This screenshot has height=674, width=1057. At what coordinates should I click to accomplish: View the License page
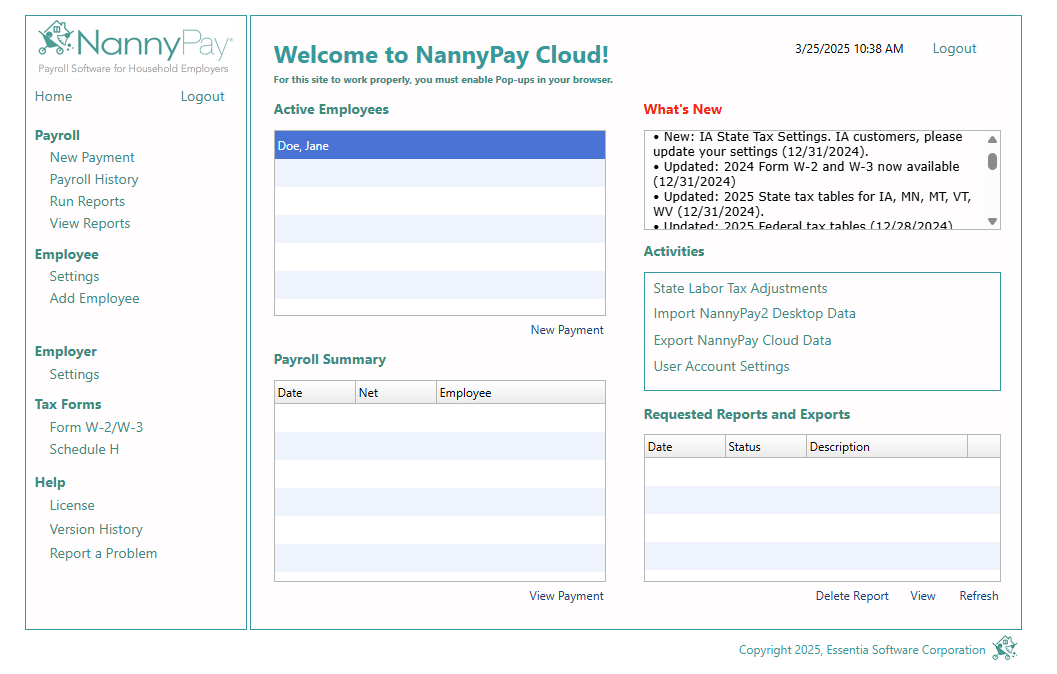point(72,505)
